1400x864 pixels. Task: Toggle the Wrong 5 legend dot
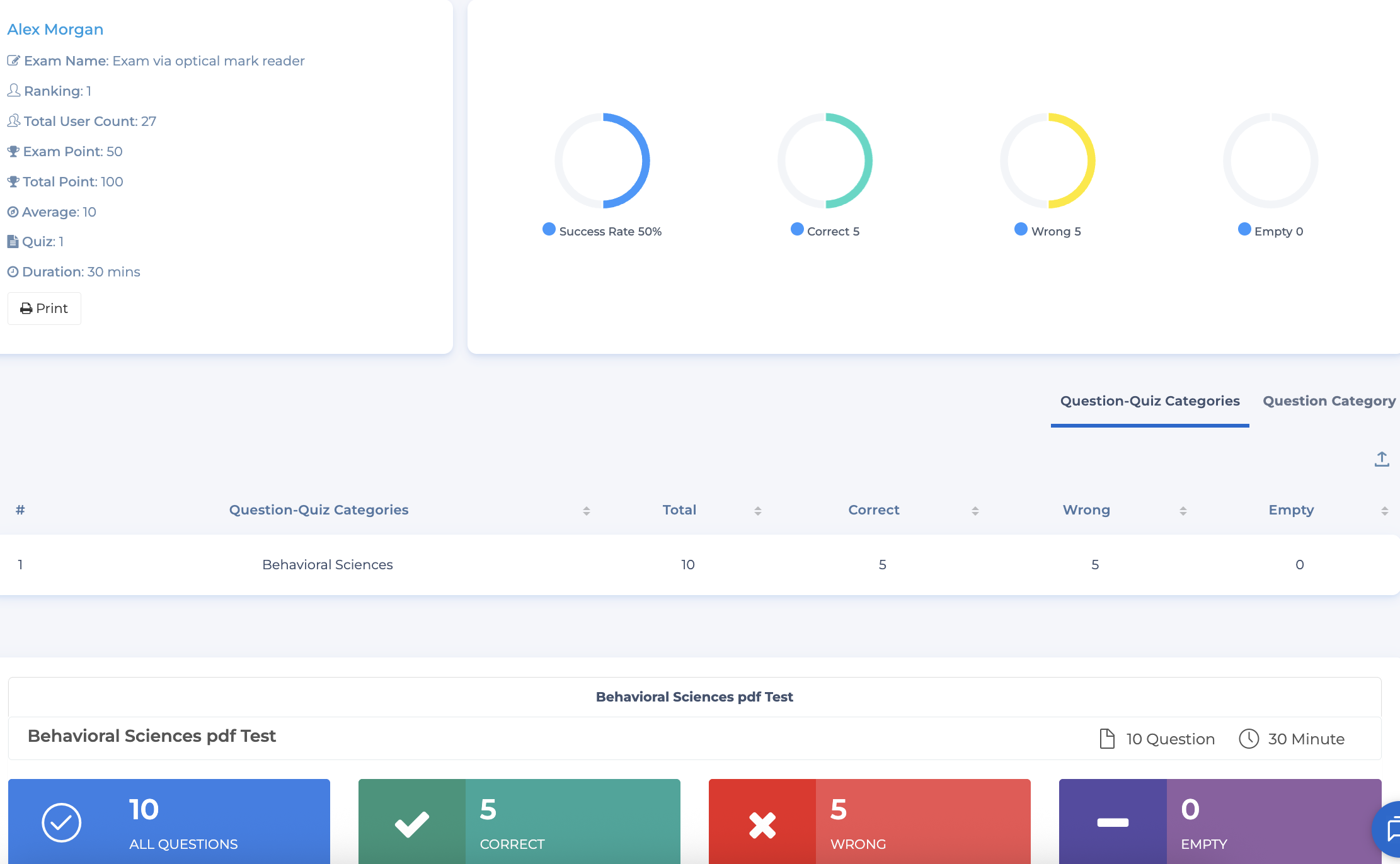1021,229
